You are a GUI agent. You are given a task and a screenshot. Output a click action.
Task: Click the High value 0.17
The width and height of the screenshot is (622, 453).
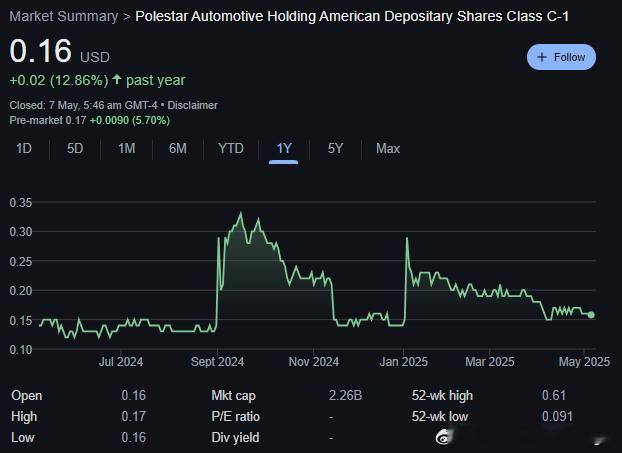[x=134, y=417]
